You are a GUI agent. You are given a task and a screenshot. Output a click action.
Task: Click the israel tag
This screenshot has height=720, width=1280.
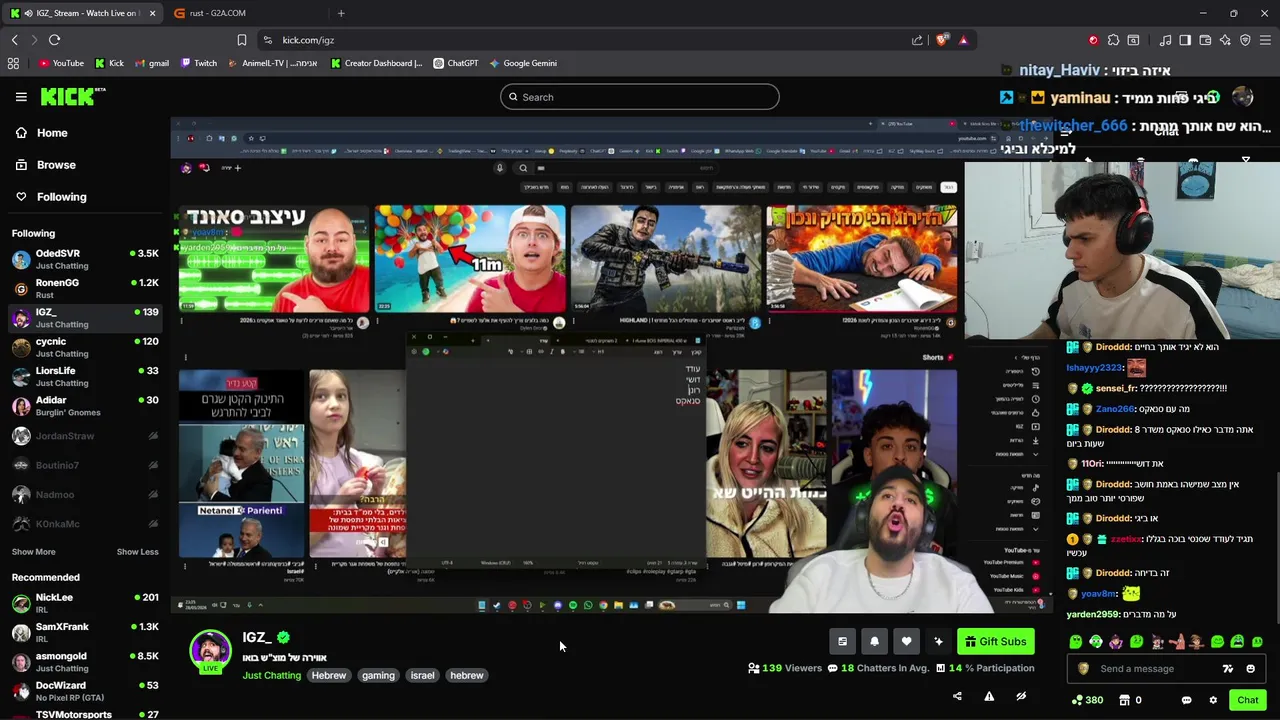422,676
